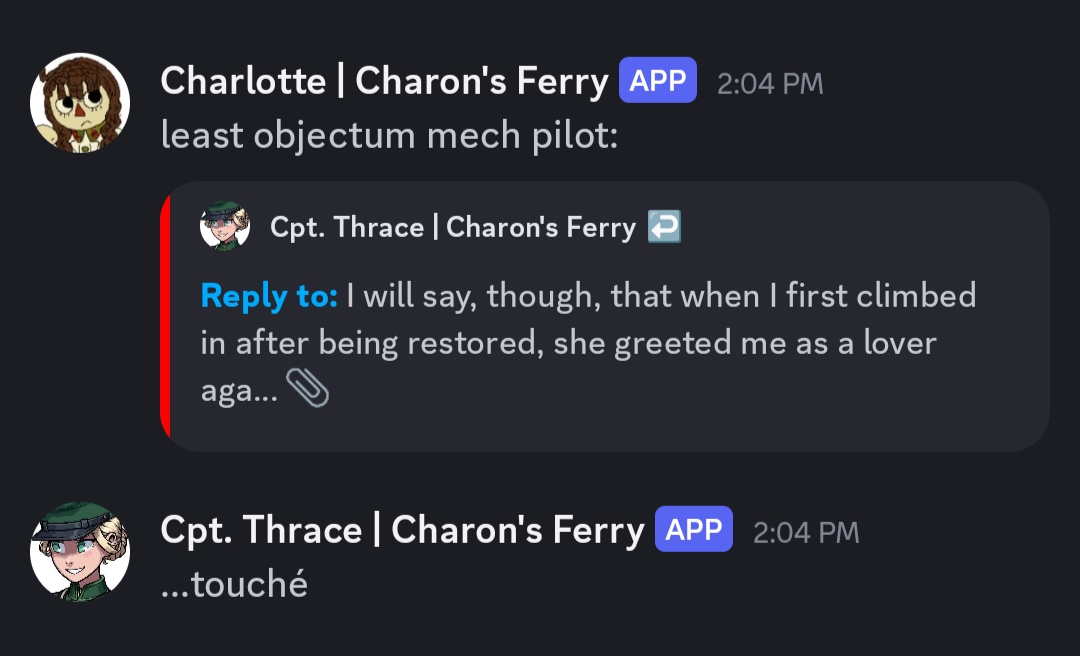Select the "…touché" message text

234,584
